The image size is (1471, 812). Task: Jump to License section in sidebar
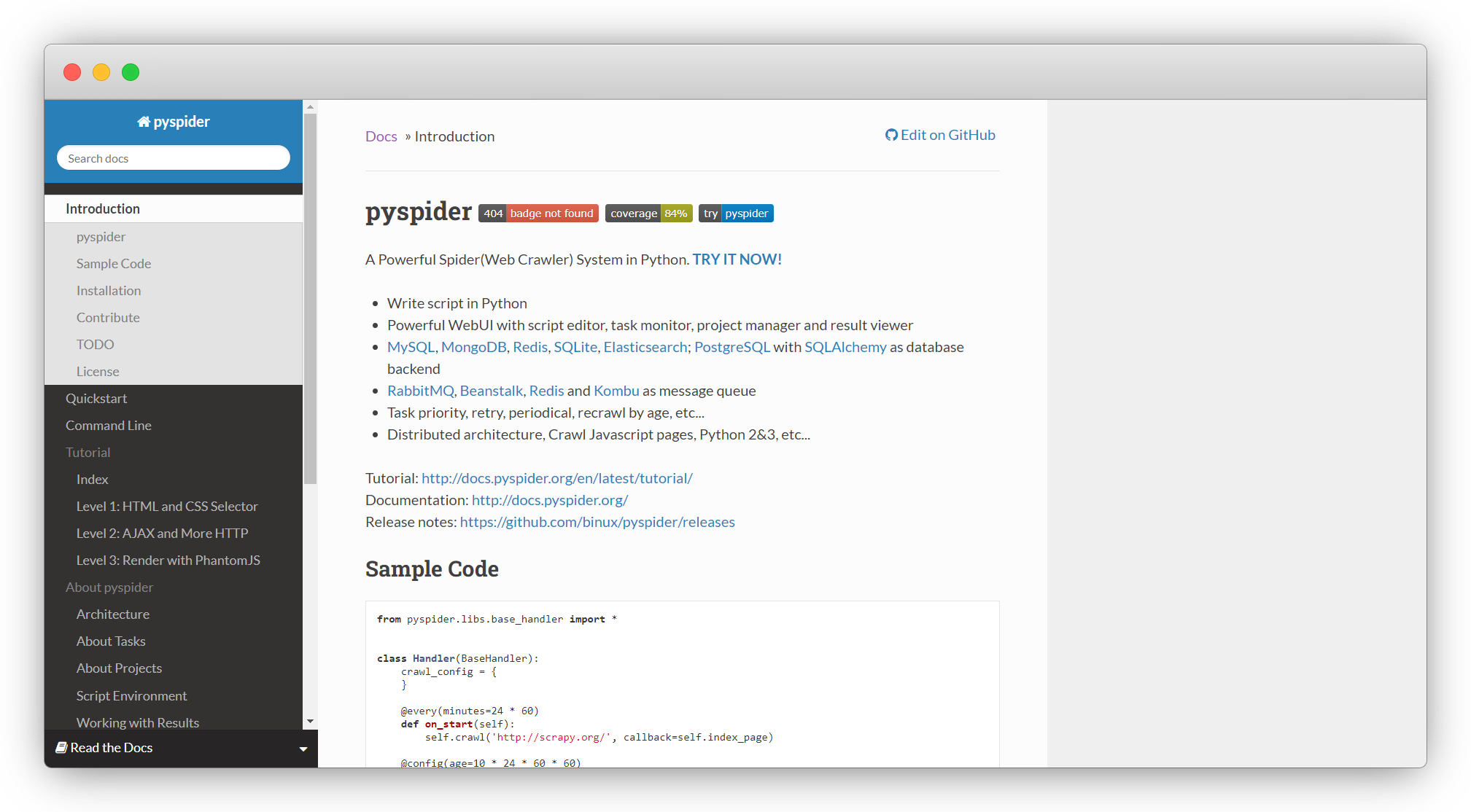[174, 372]
